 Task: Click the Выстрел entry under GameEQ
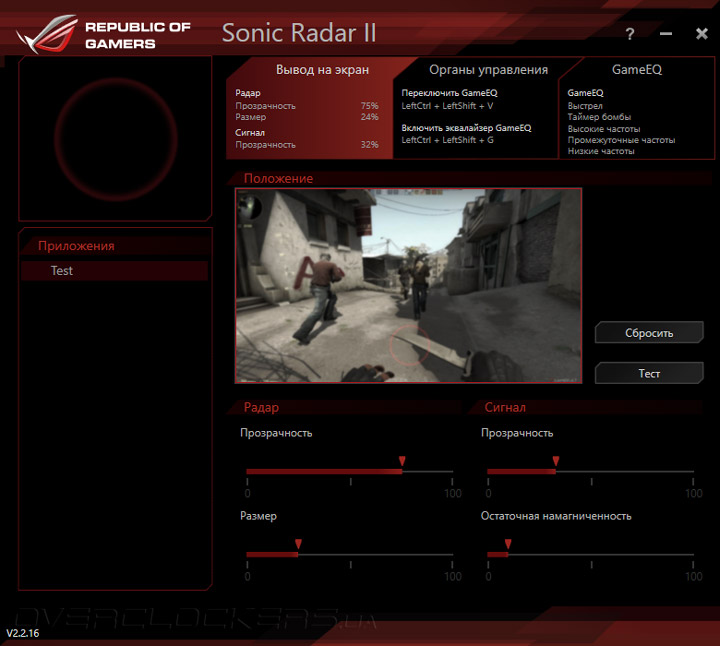[x=585, y=106]
